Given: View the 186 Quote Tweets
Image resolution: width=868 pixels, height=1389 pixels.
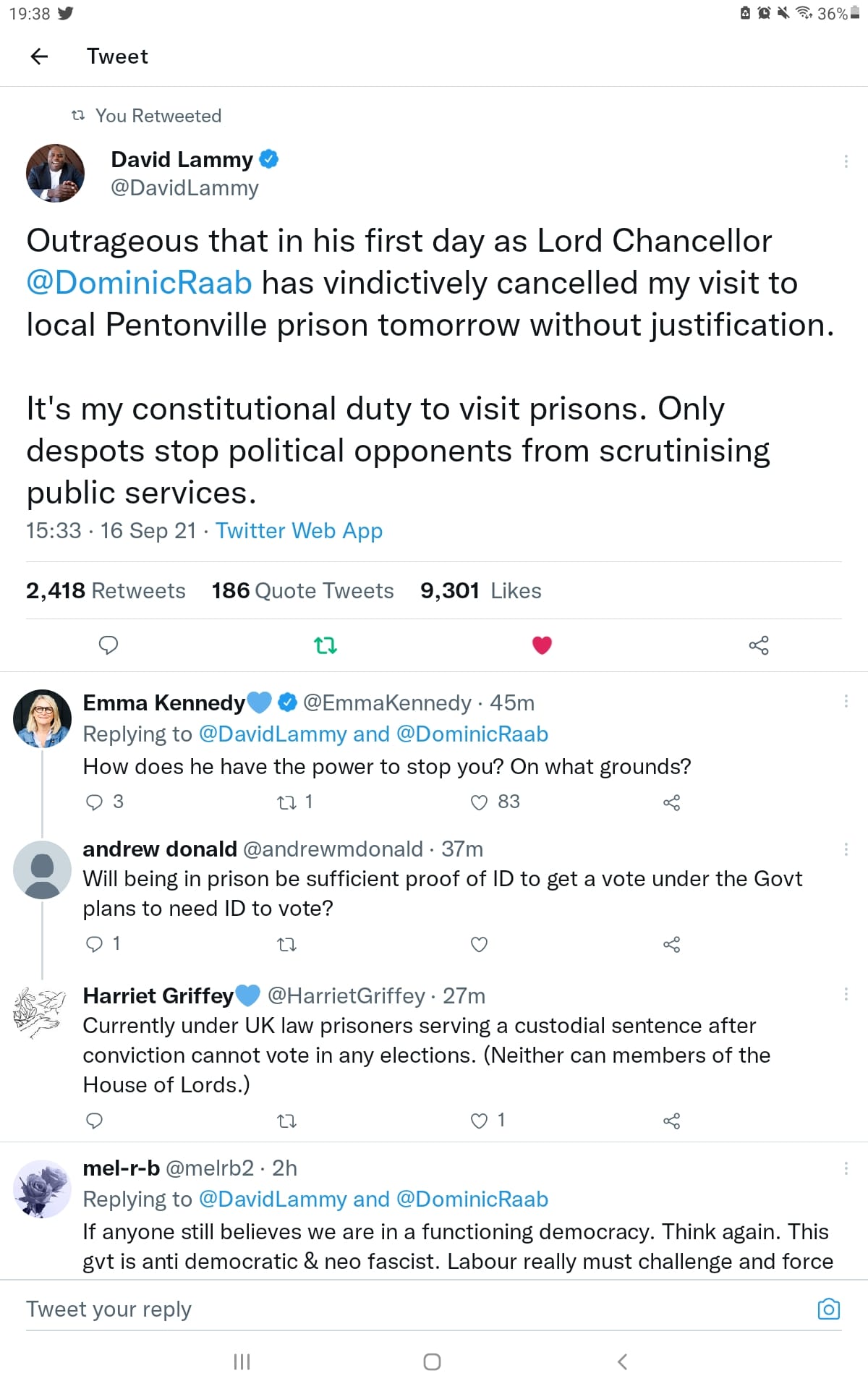Looking at the screenshot, I should pyautogui.click(x=302, y=591).
